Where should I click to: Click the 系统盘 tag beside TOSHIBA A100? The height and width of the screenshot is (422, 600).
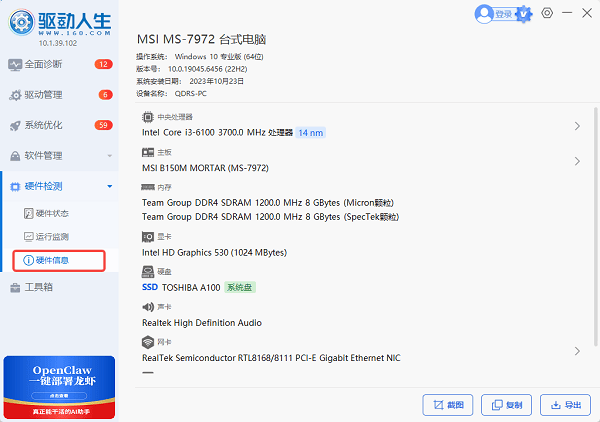[x=239, y=287]
